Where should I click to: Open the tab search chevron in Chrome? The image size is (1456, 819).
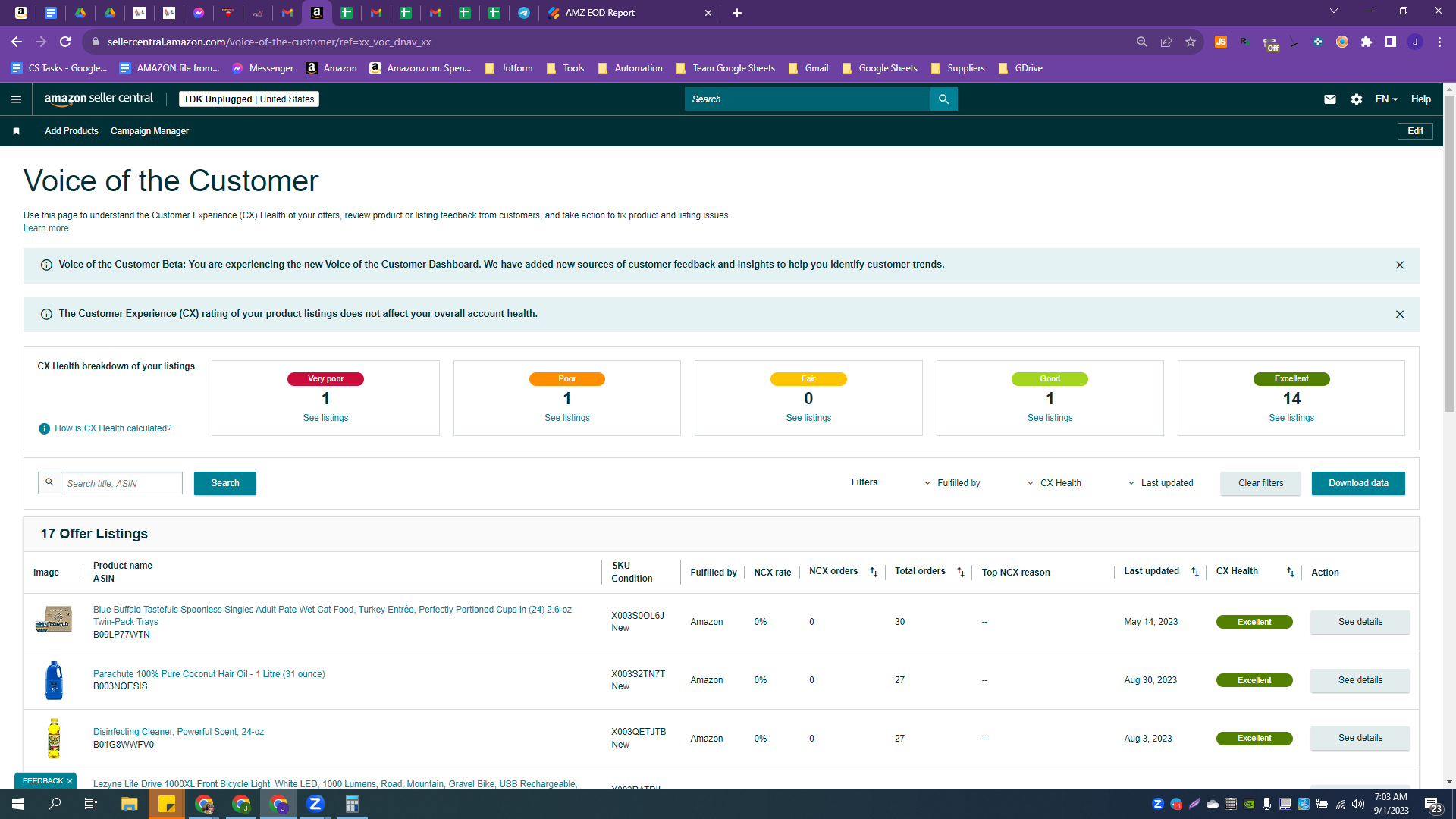(x=1334, y=11)
